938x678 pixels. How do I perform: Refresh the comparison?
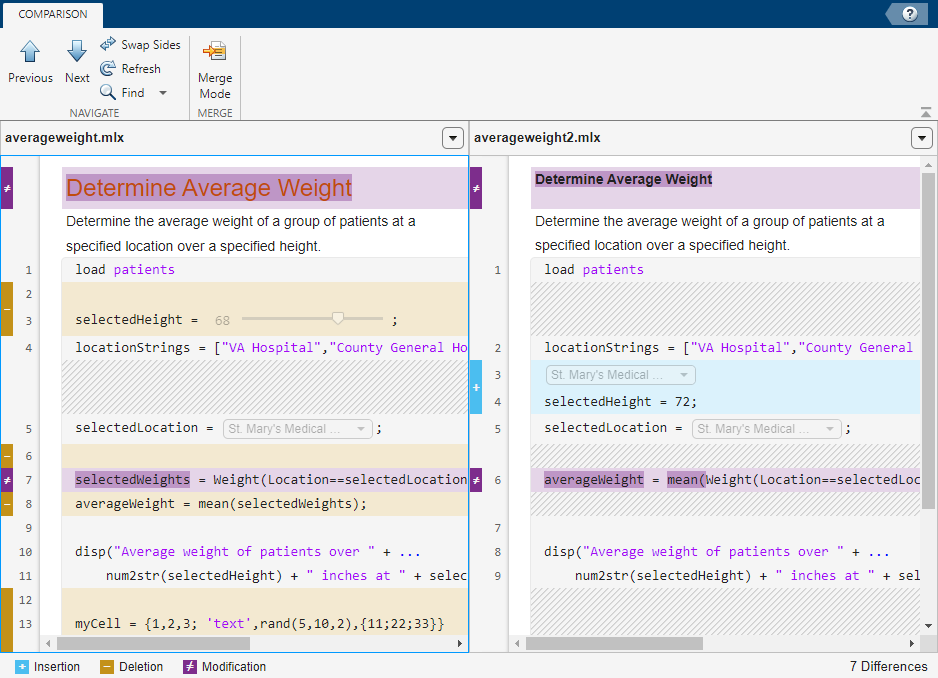(x=108, y=69)
